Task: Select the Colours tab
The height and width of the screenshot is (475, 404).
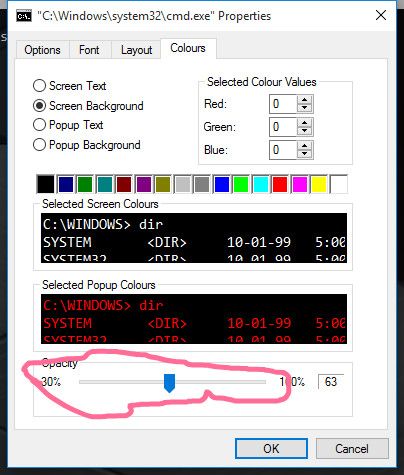Action: (x=188, y=48)
